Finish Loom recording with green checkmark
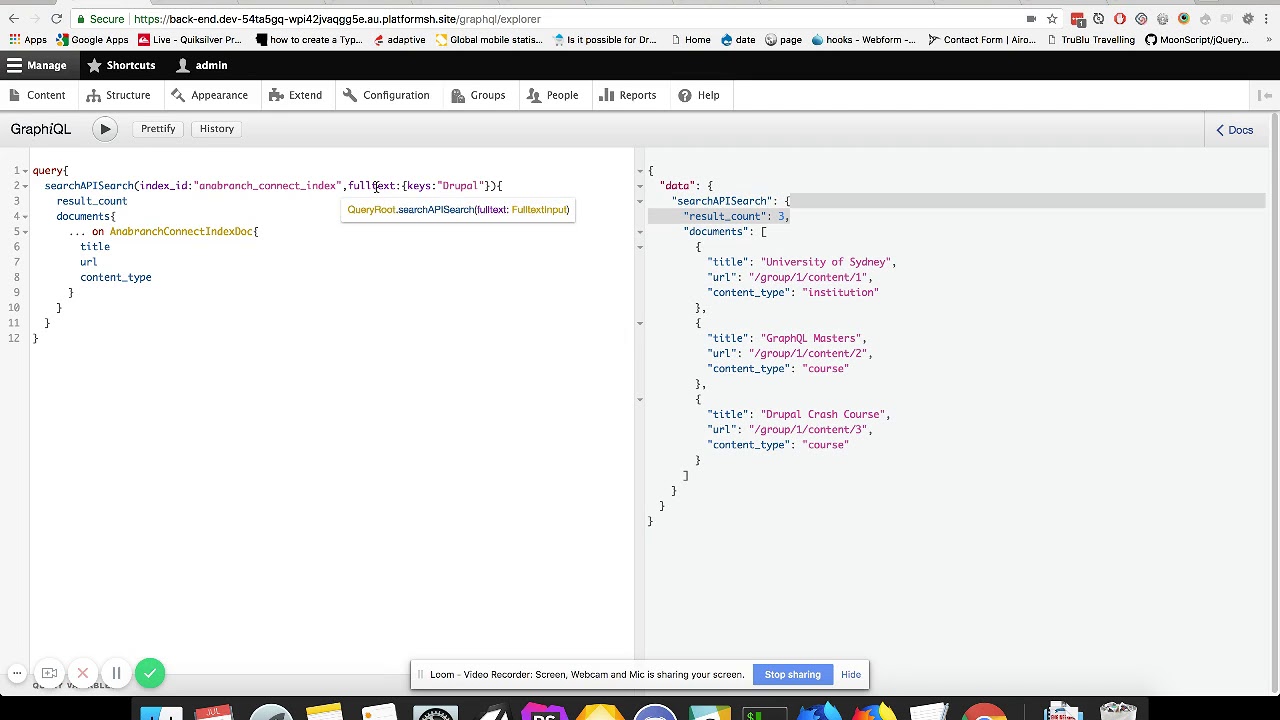 coord(150,673)
